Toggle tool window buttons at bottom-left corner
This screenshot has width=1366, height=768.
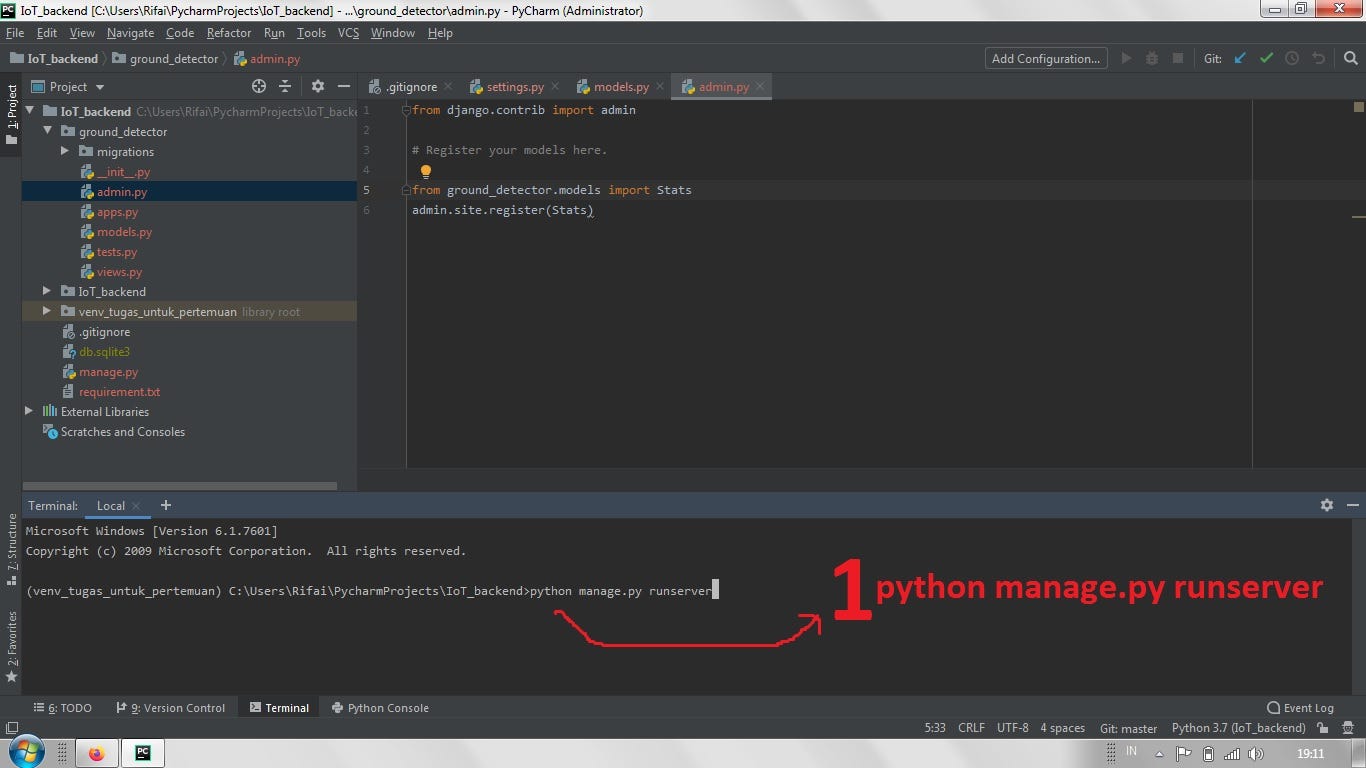12,728
